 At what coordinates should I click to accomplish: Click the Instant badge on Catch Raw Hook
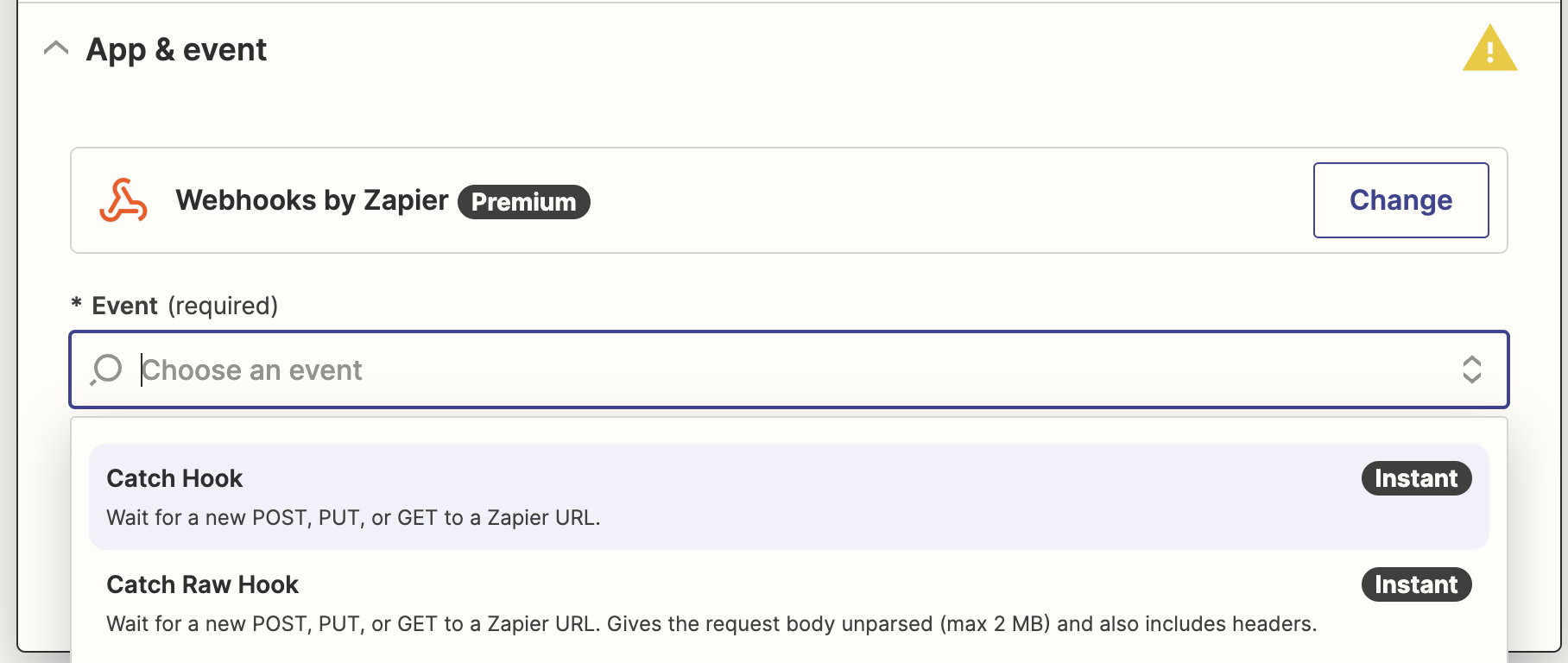tap(1416, 584)
